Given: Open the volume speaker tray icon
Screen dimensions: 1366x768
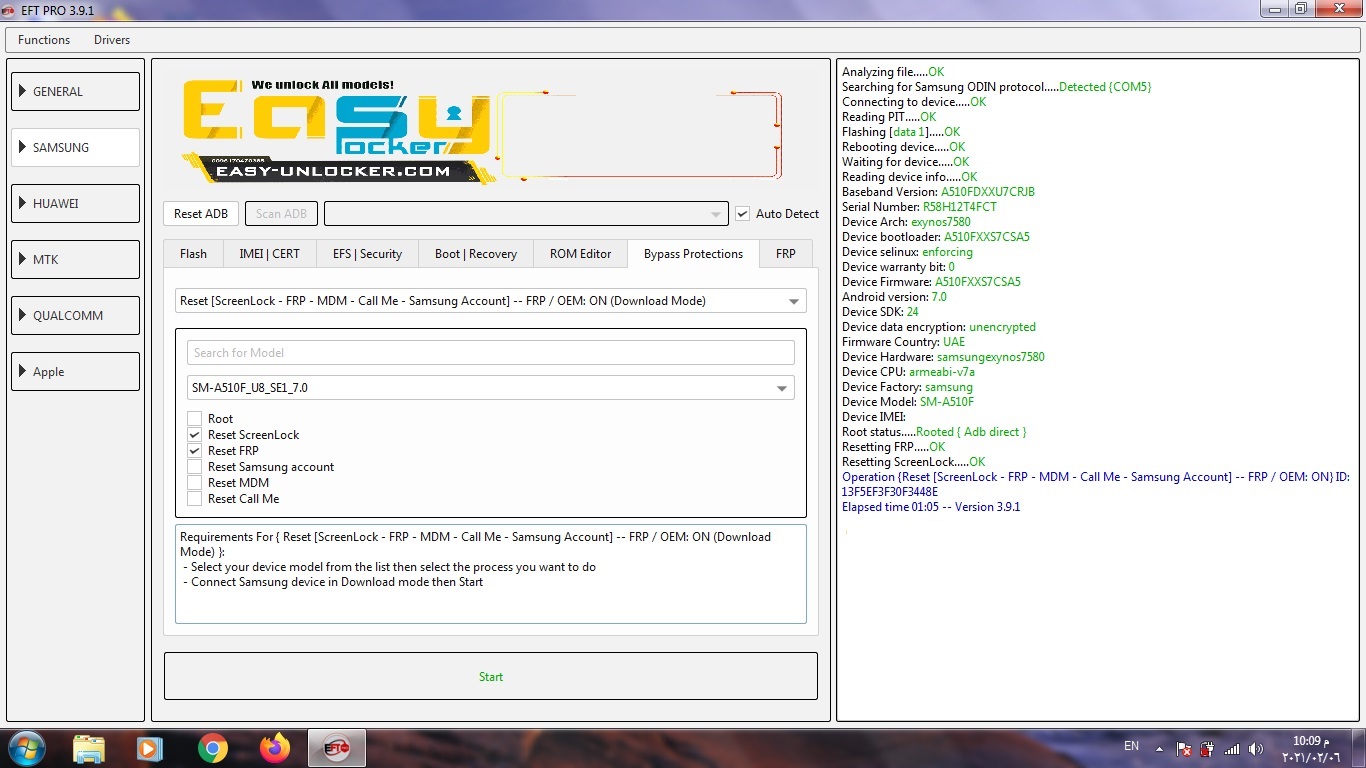Looking at the screenshot, I should (1256, 748).
